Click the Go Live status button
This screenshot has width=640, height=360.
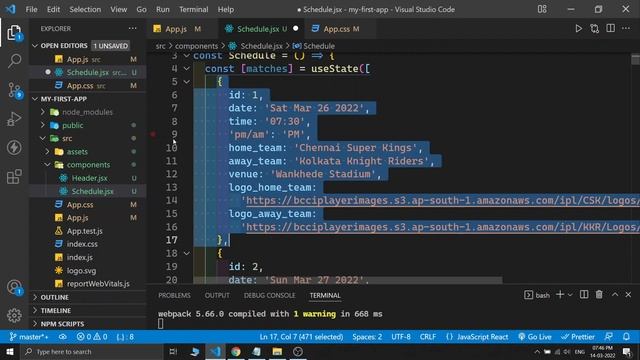click(535, 337)
